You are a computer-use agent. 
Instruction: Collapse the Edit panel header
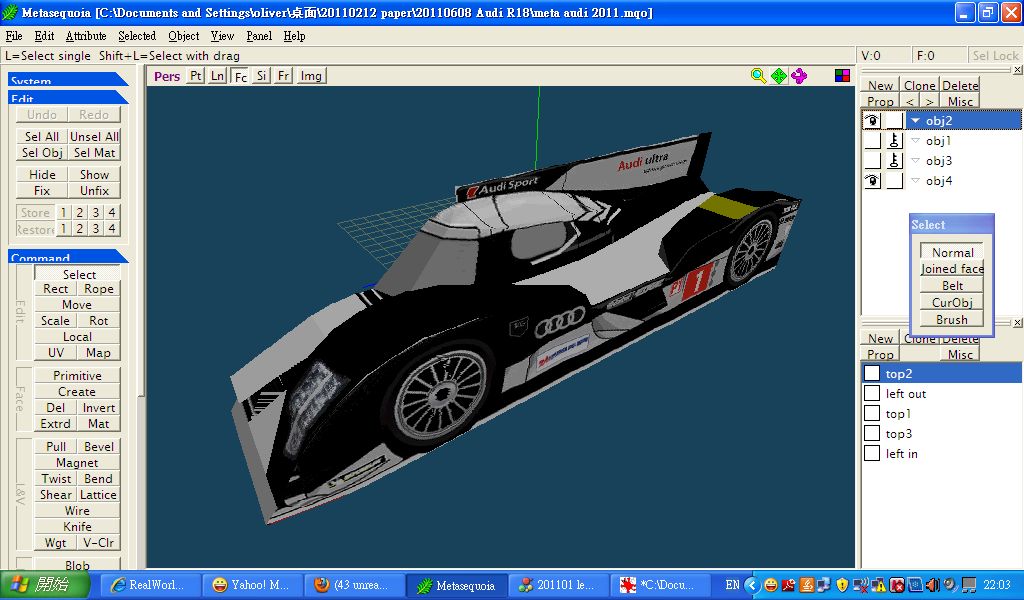[x=68, y=98]
